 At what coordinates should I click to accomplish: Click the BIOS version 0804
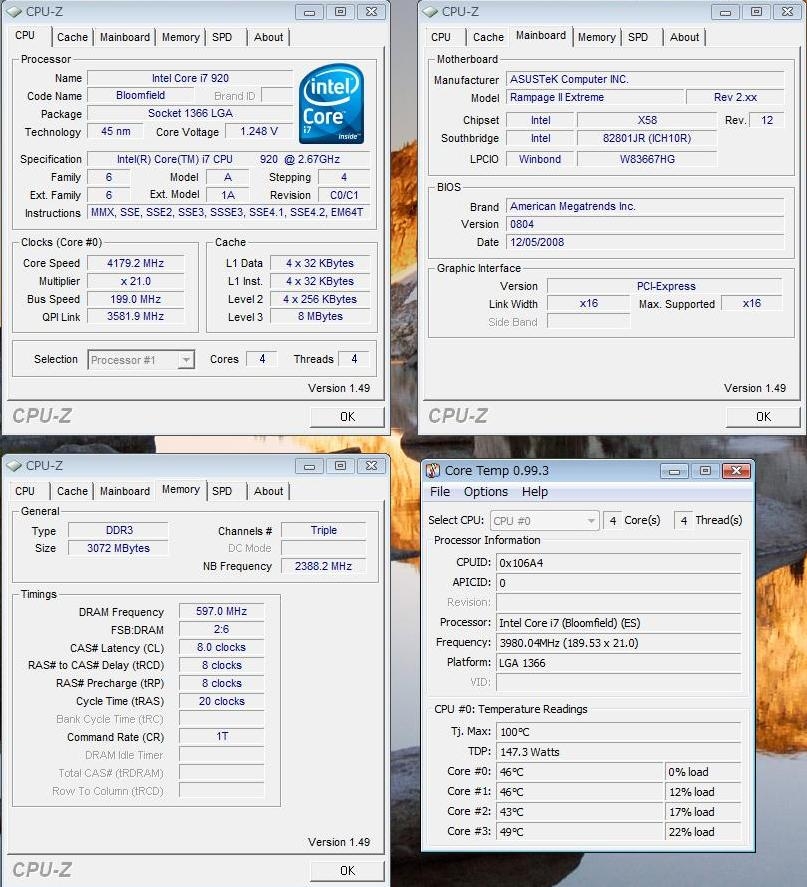point(645,224)
